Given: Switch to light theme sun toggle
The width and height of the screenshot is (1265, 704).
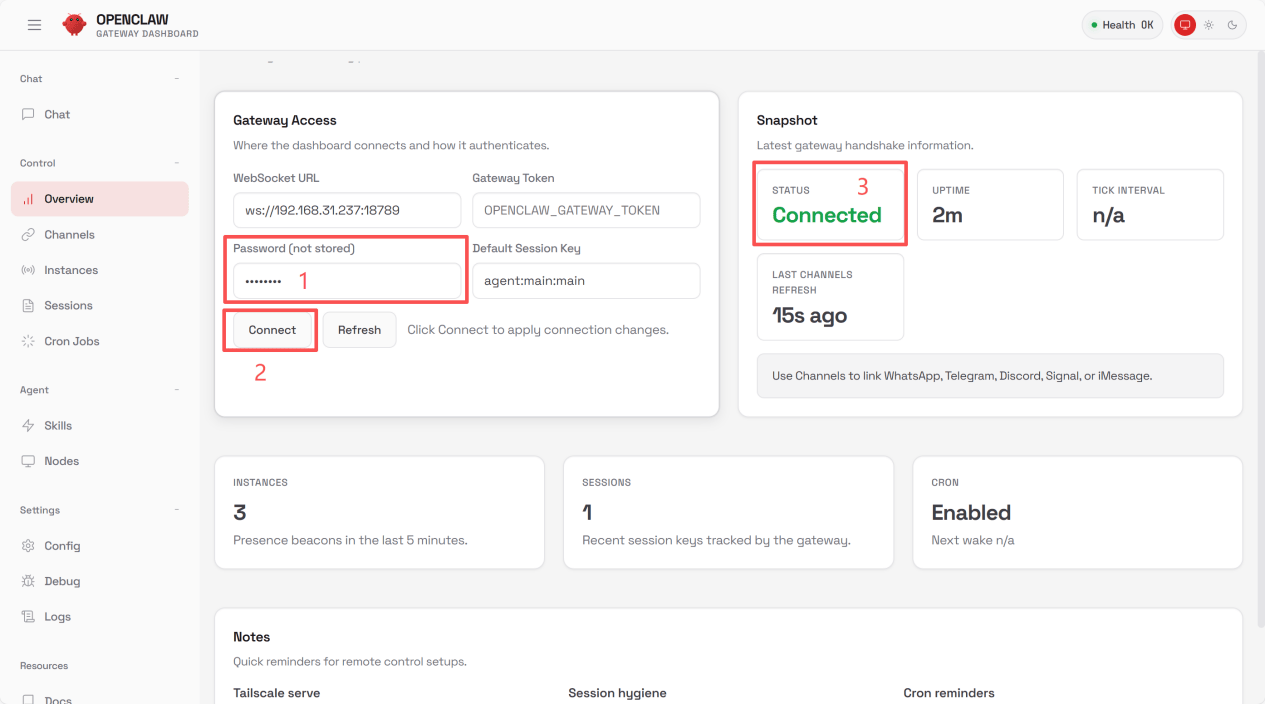Looking at the screenshot, I should pos(1209,25).
